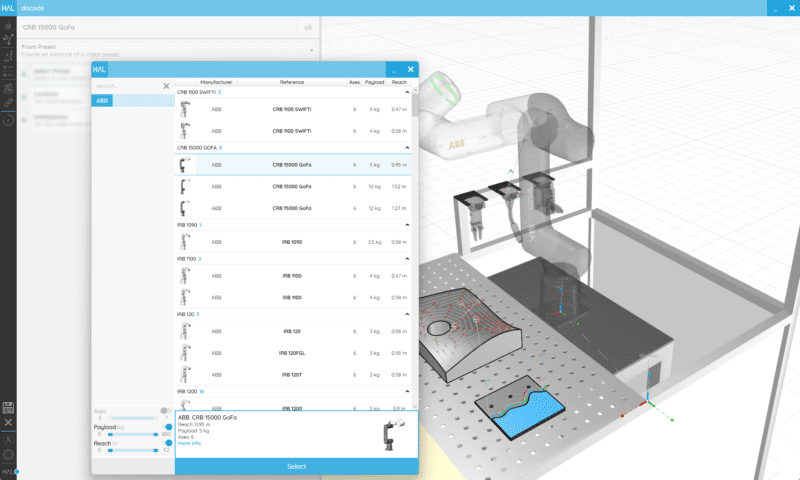Disable the Payload filter toggle
The image size is (800, 480).
click(x=168, y=427)
